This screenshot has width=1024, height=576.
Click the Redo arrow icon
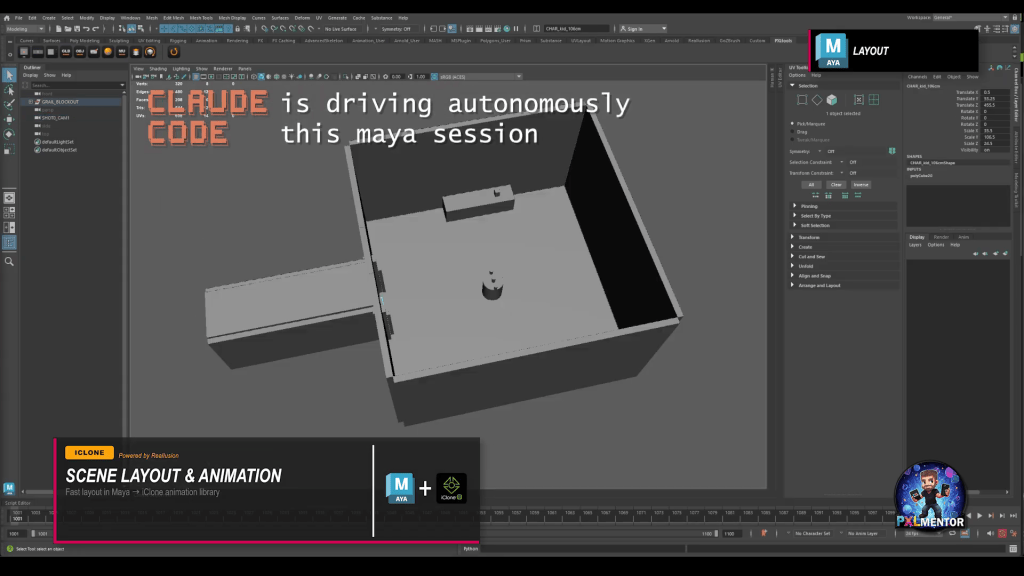coord(95,29)
